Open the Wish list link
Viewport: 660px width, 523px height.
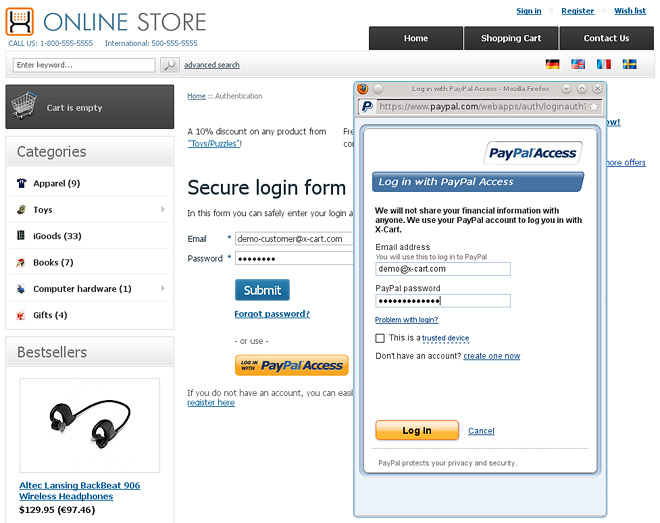[x=630, y=11]
